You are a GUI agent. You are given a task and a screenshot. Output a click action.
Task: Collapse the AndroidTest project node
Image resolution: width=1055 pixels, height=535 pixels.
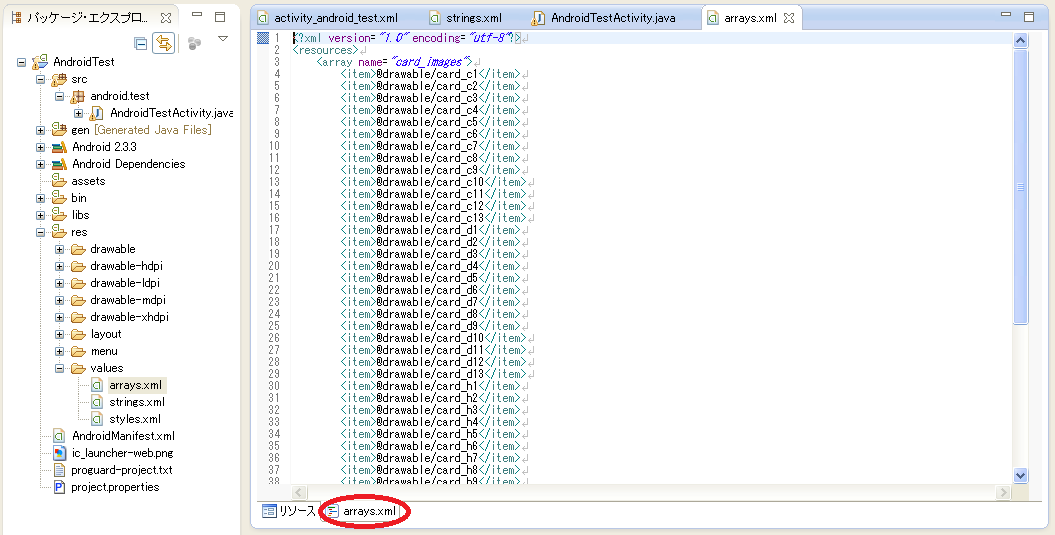[22, 62]
